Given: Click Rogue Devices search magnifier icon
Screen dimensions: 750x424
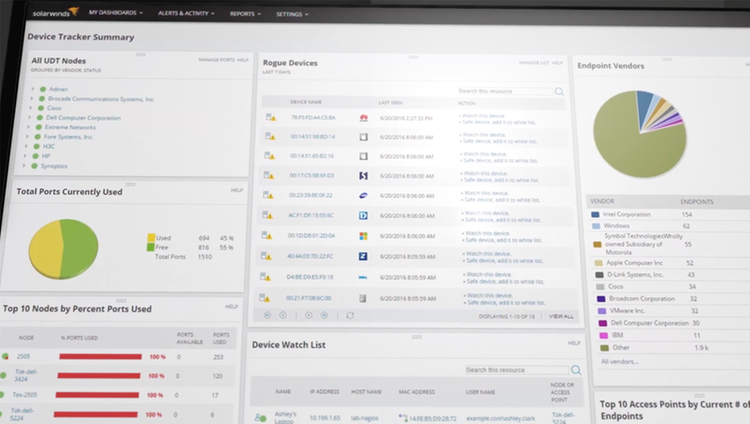Looking at the screenshot, I should click(559, 91).
